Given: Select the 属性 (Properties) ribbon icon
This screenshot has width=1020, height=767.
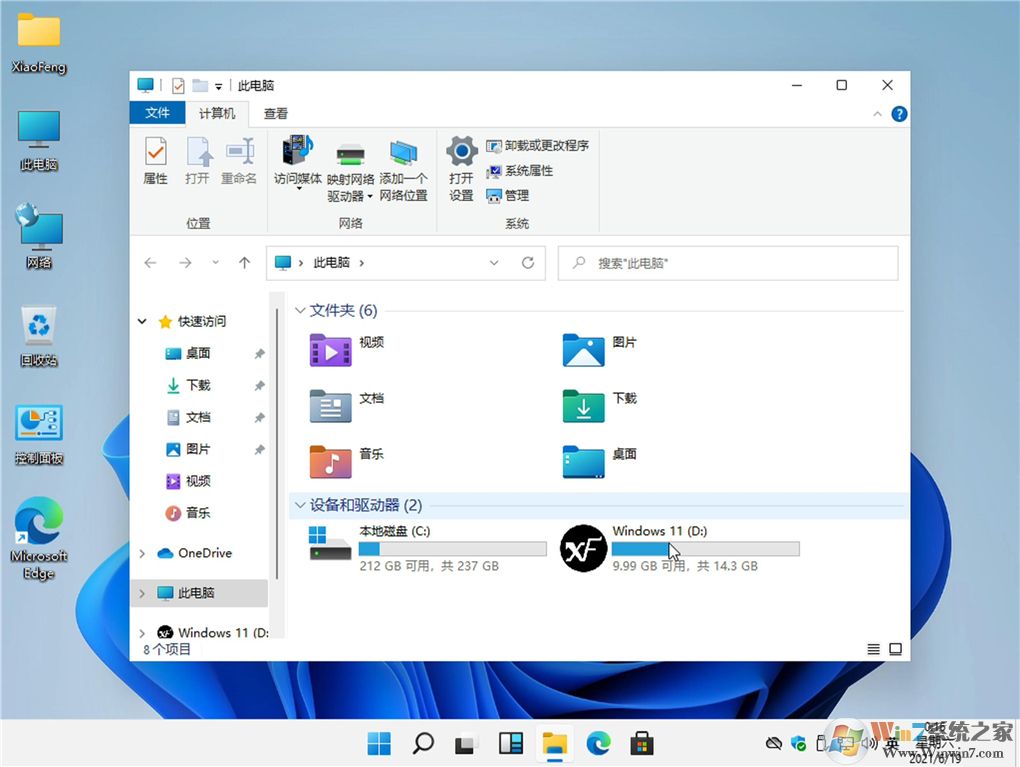Looking at the screenshot, I should coord(155,160).
